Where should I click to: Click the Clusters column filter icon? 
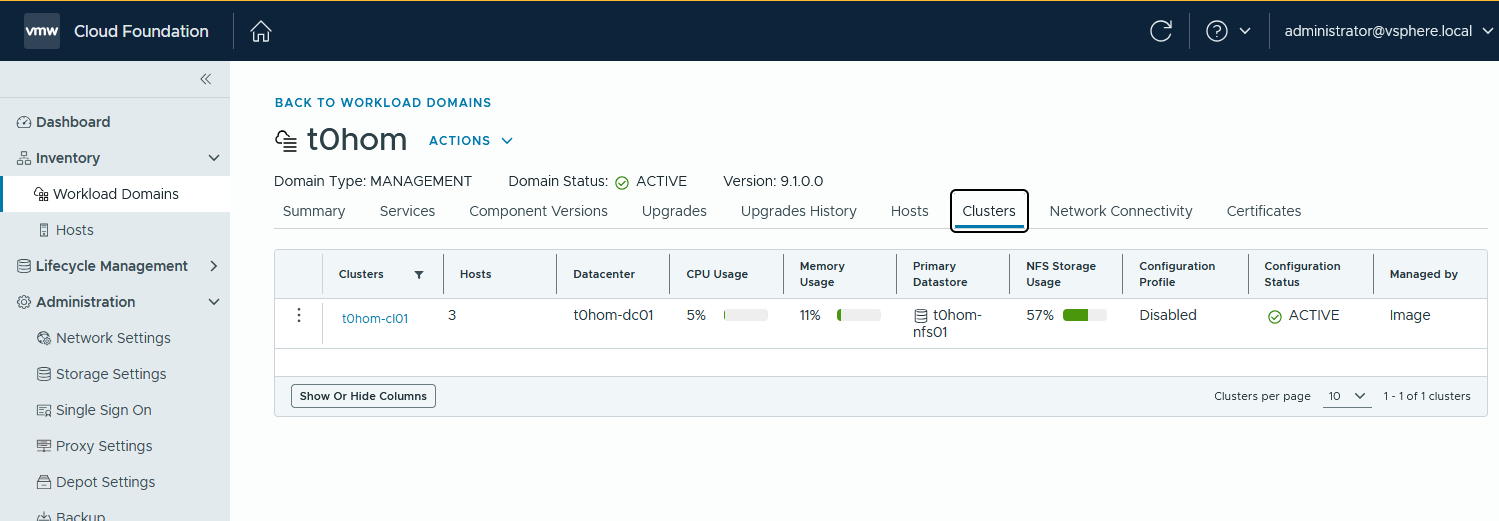click(419, 274)
